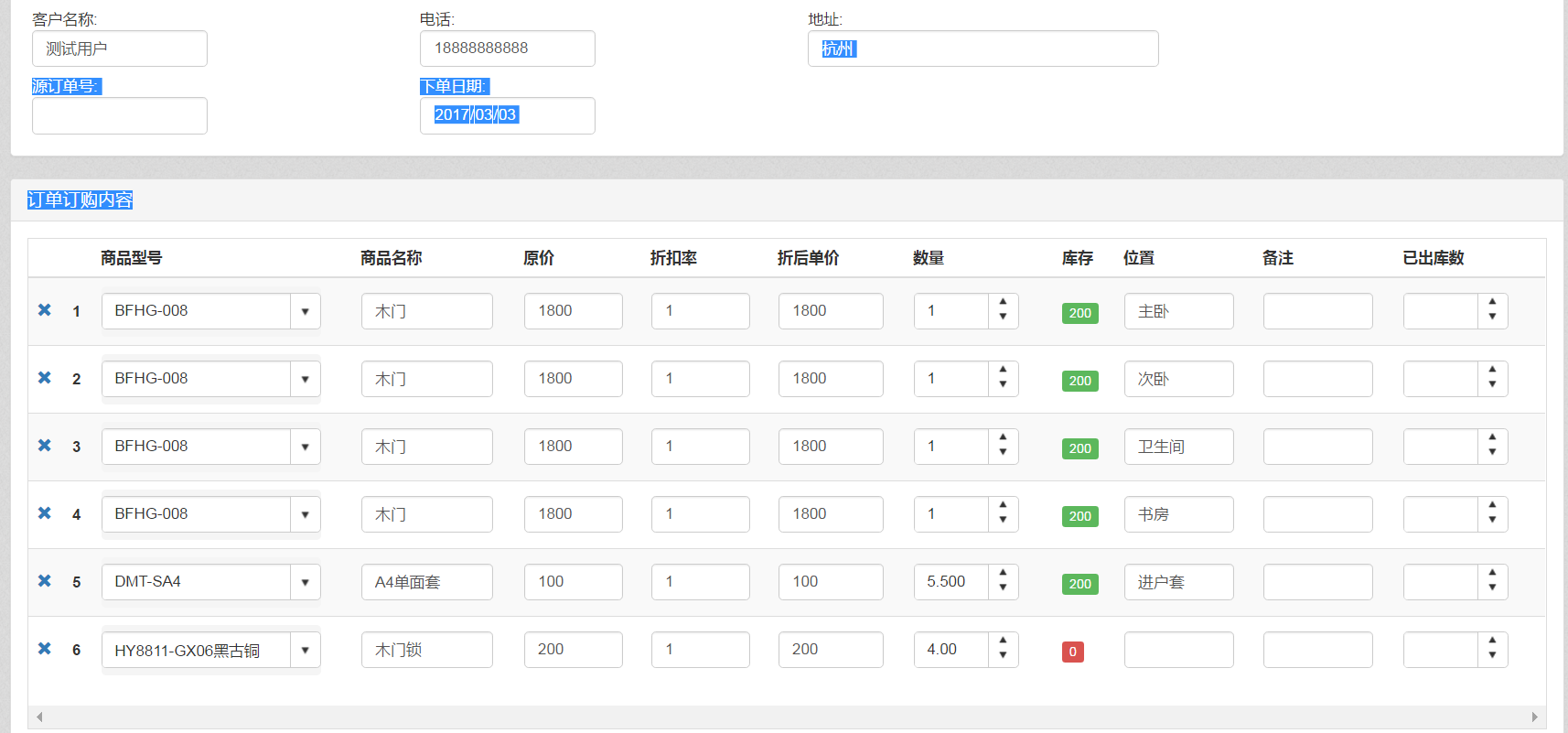Viewport: 1568px width, 733px height.
Task: Remove order row 4 with the X icon
Action: click(x=44, y=513)
